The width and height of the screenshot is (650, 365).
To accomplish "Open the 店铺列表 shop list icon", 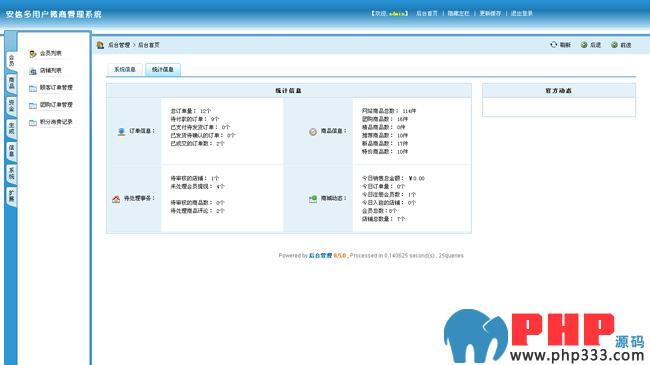I will (x=33, y=71).
